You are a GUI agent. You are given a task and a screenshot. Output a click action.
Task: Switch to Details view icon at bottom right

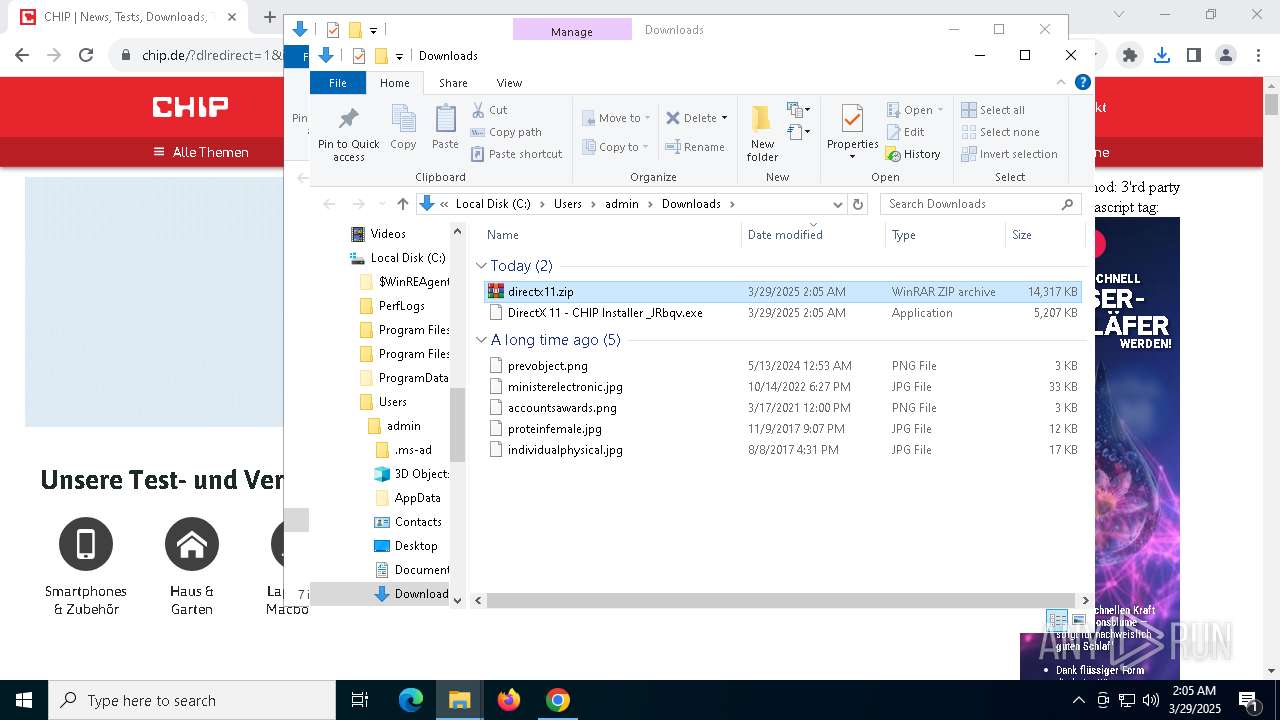pos(1057,620)
